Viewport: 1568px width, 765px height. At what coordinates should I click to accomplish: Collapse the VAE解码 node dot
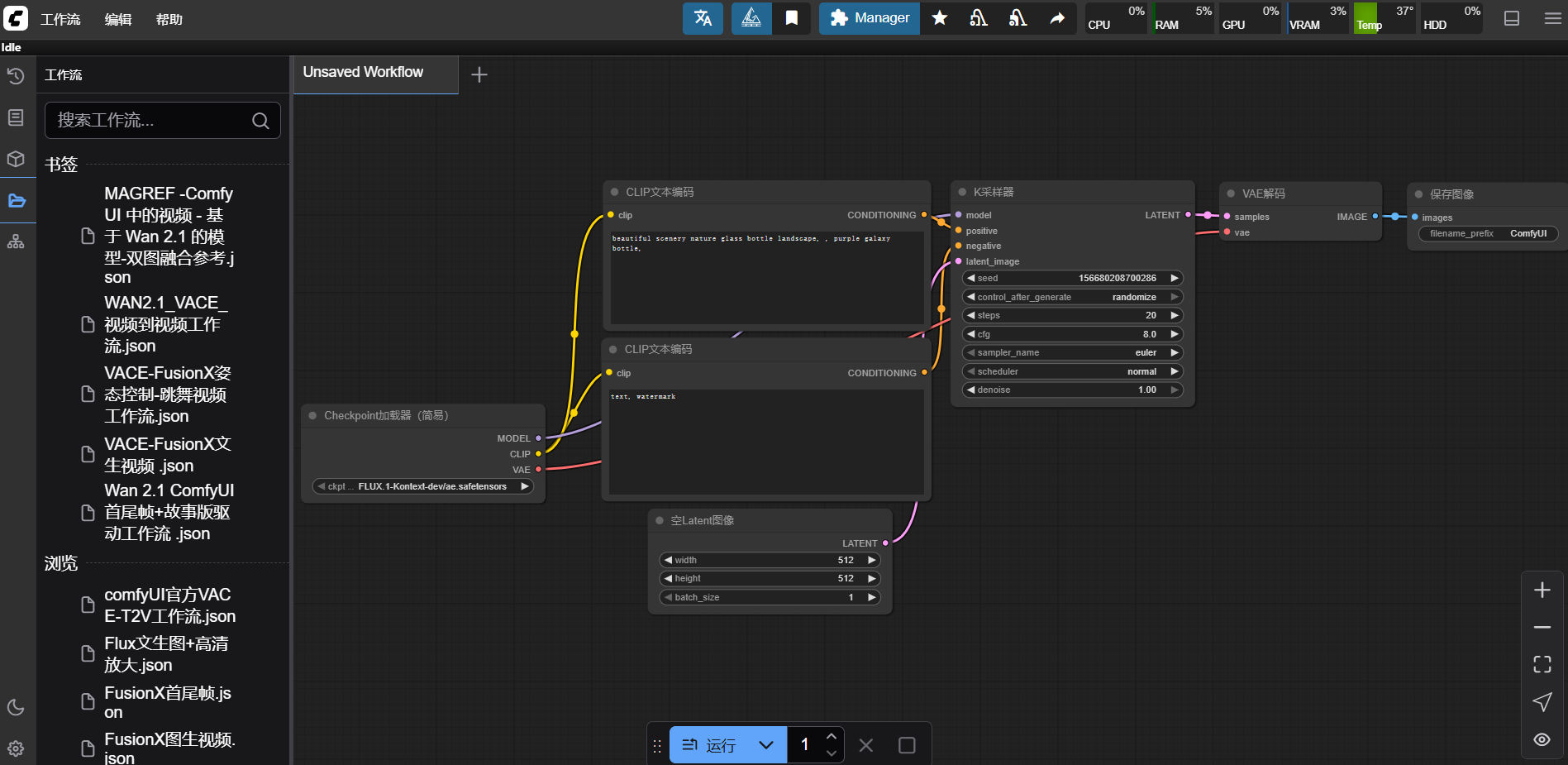pos(1231,194)
